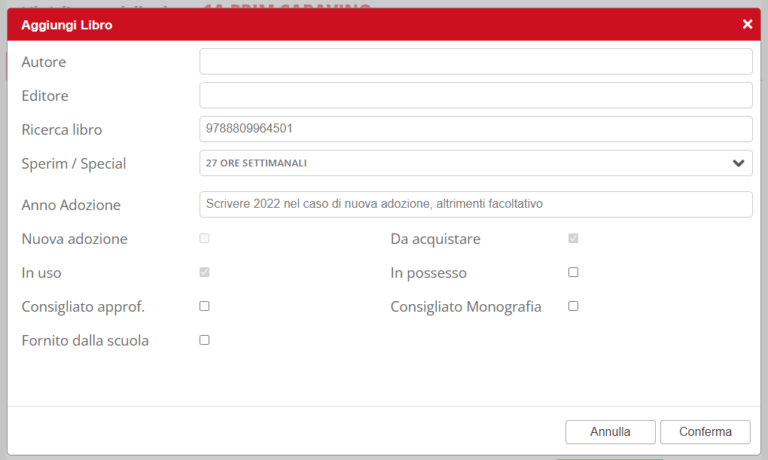Check Fornito dalla scuola checkbox
Image resolution: width=768 pixels, height=460 pixels.
click(x=204, y=340)
